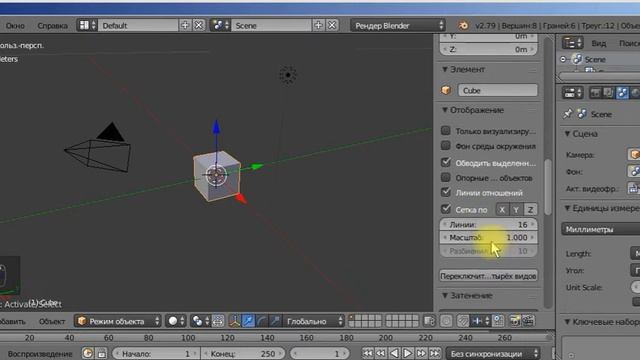Open 'Рендер Blender' engine dropdown
This screenshot has width=640, height=360.
(x=398, y=26)
